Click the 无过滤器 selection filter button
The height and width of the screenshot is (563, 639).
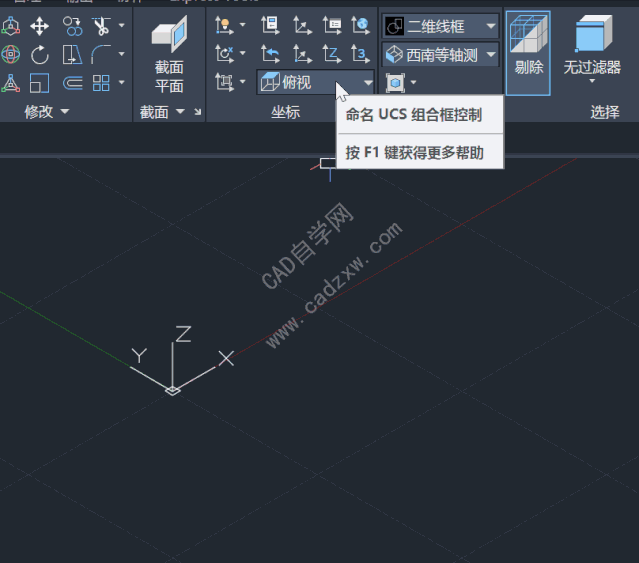592,51
